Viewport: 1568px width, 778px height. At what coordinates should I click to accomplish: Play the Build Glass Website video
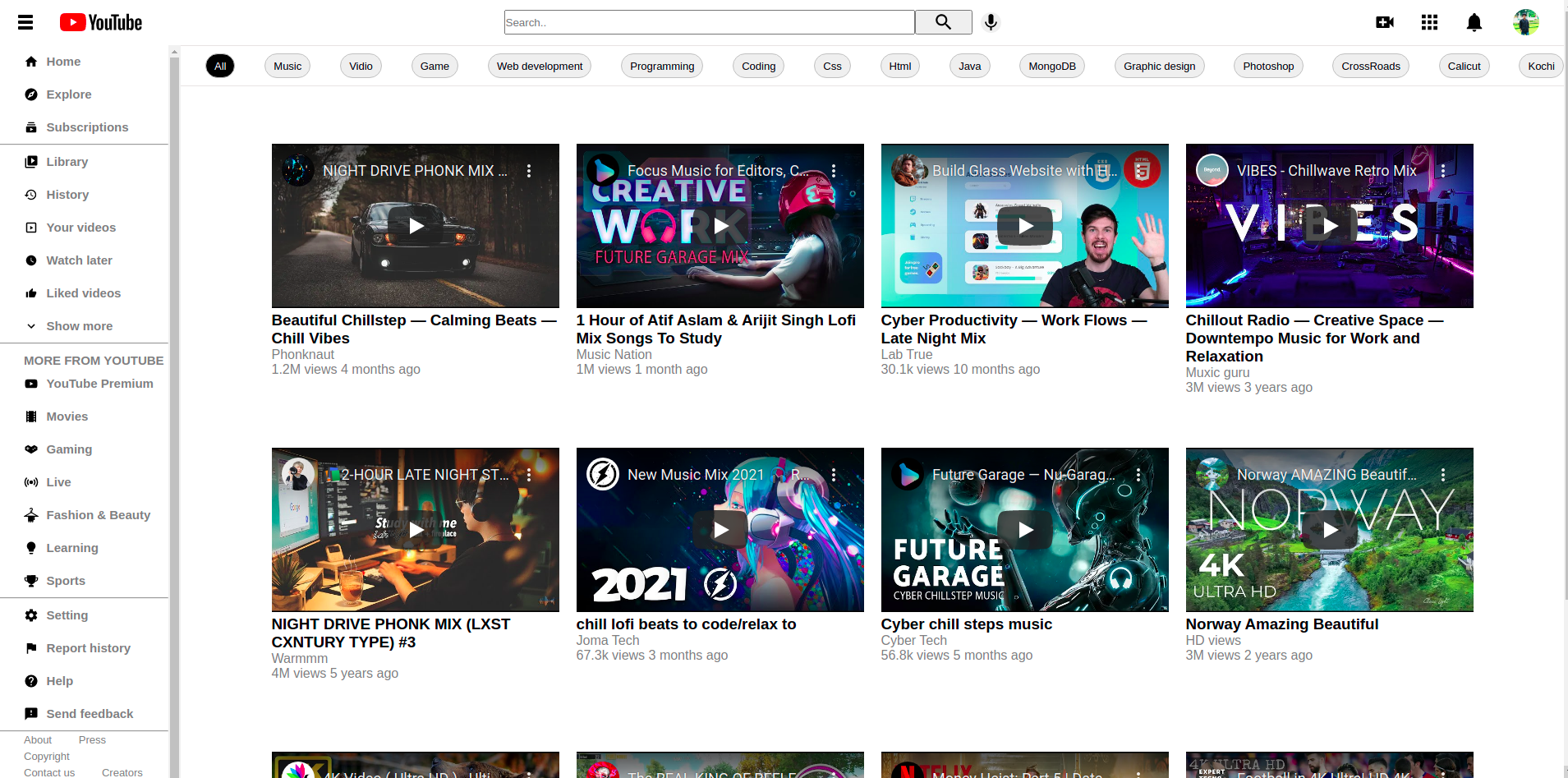click(1024, 226)
